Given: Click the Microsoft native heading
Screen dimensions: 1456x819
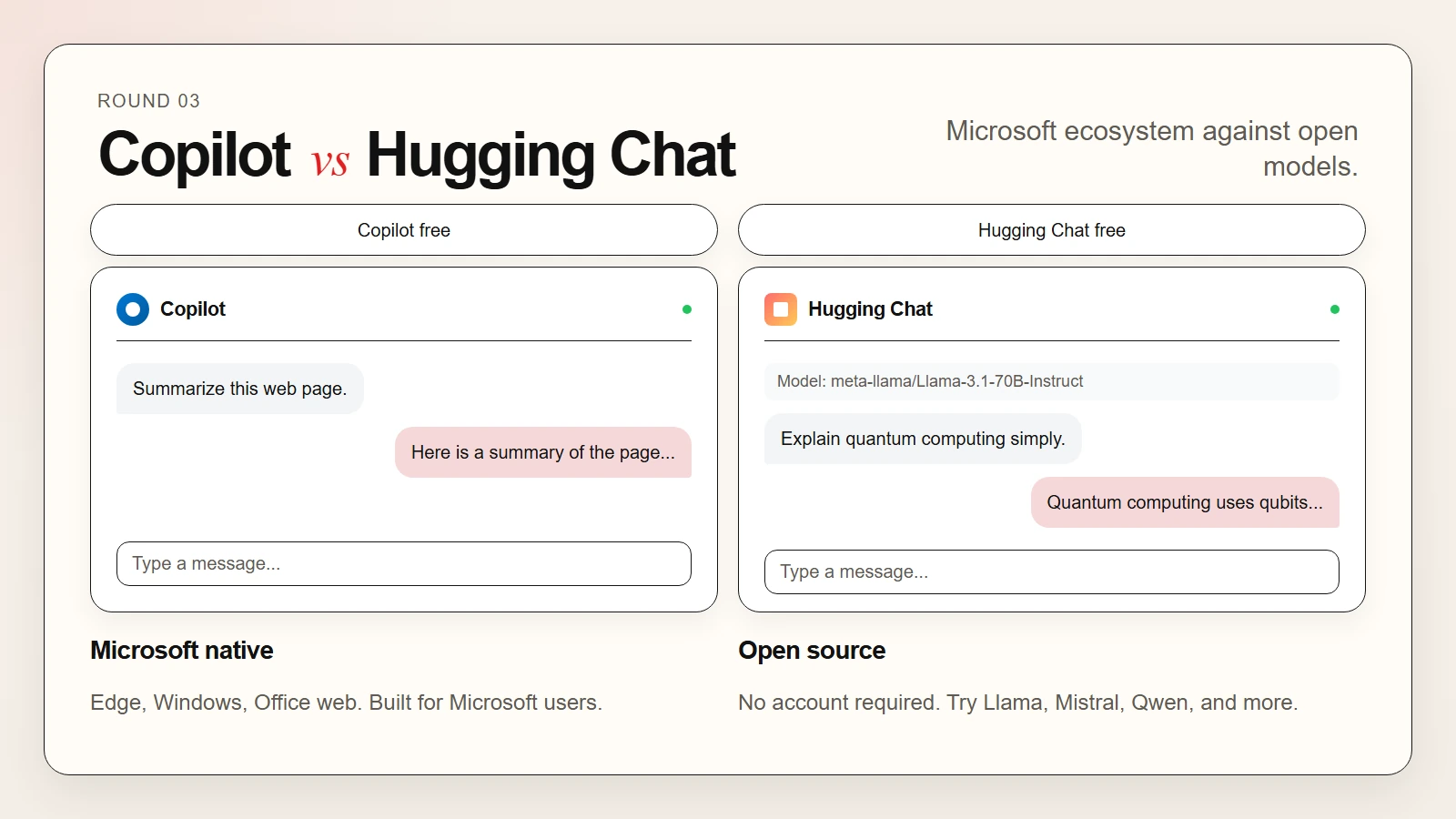Looking at the screenshot, I should (x=182, y=651).
